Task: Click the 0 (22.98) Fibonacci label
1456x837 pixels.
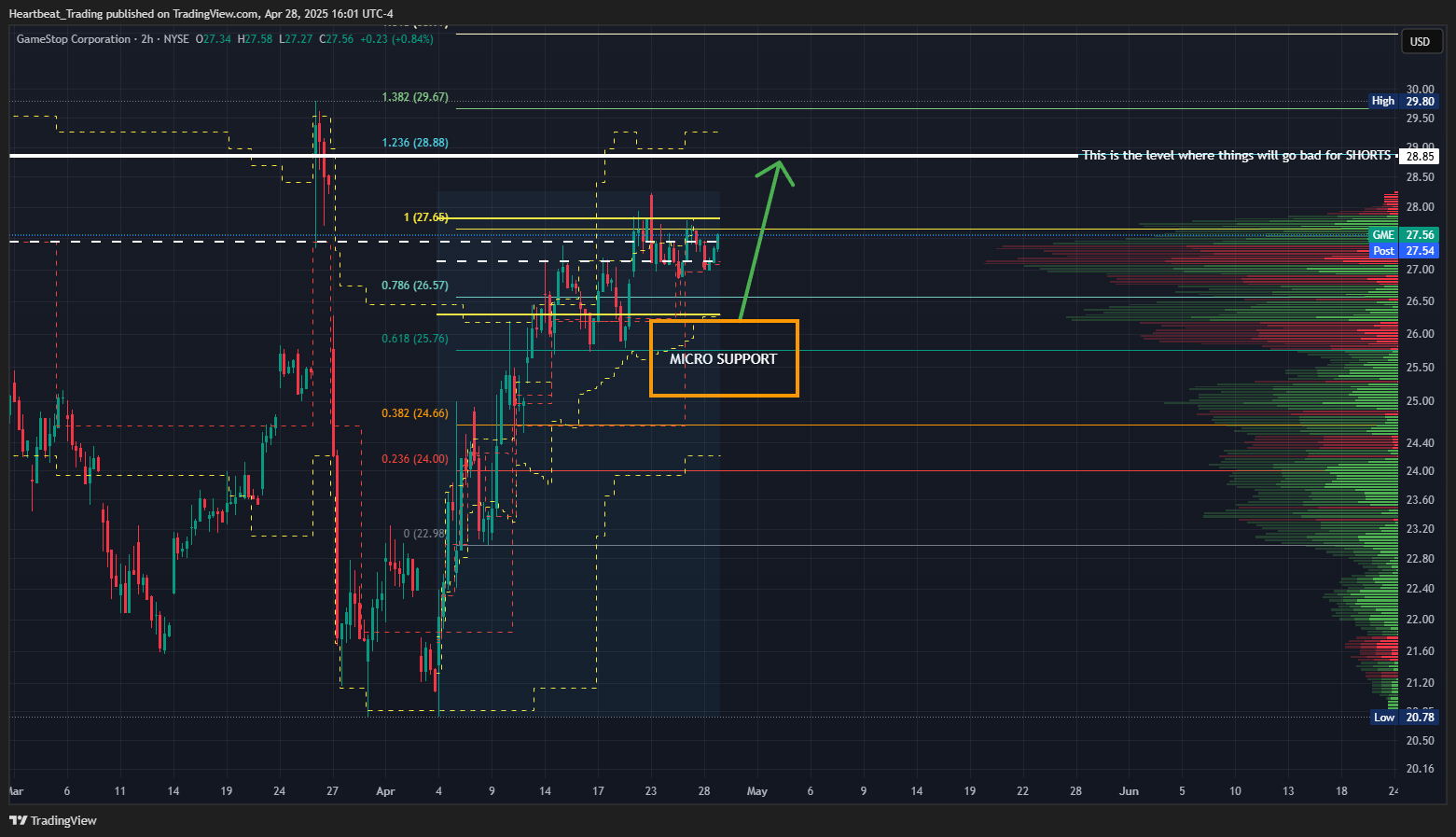Action: coord(425,534)
